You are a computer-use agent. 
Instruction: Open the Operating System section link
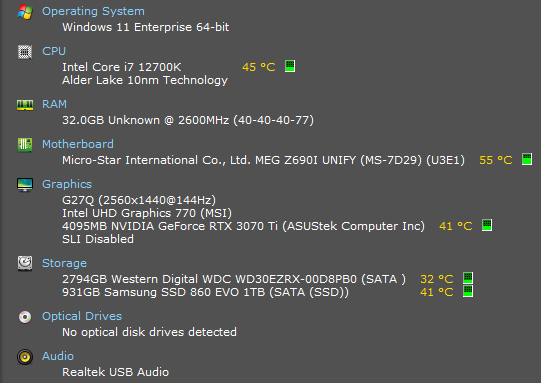(x=93, y=11)
